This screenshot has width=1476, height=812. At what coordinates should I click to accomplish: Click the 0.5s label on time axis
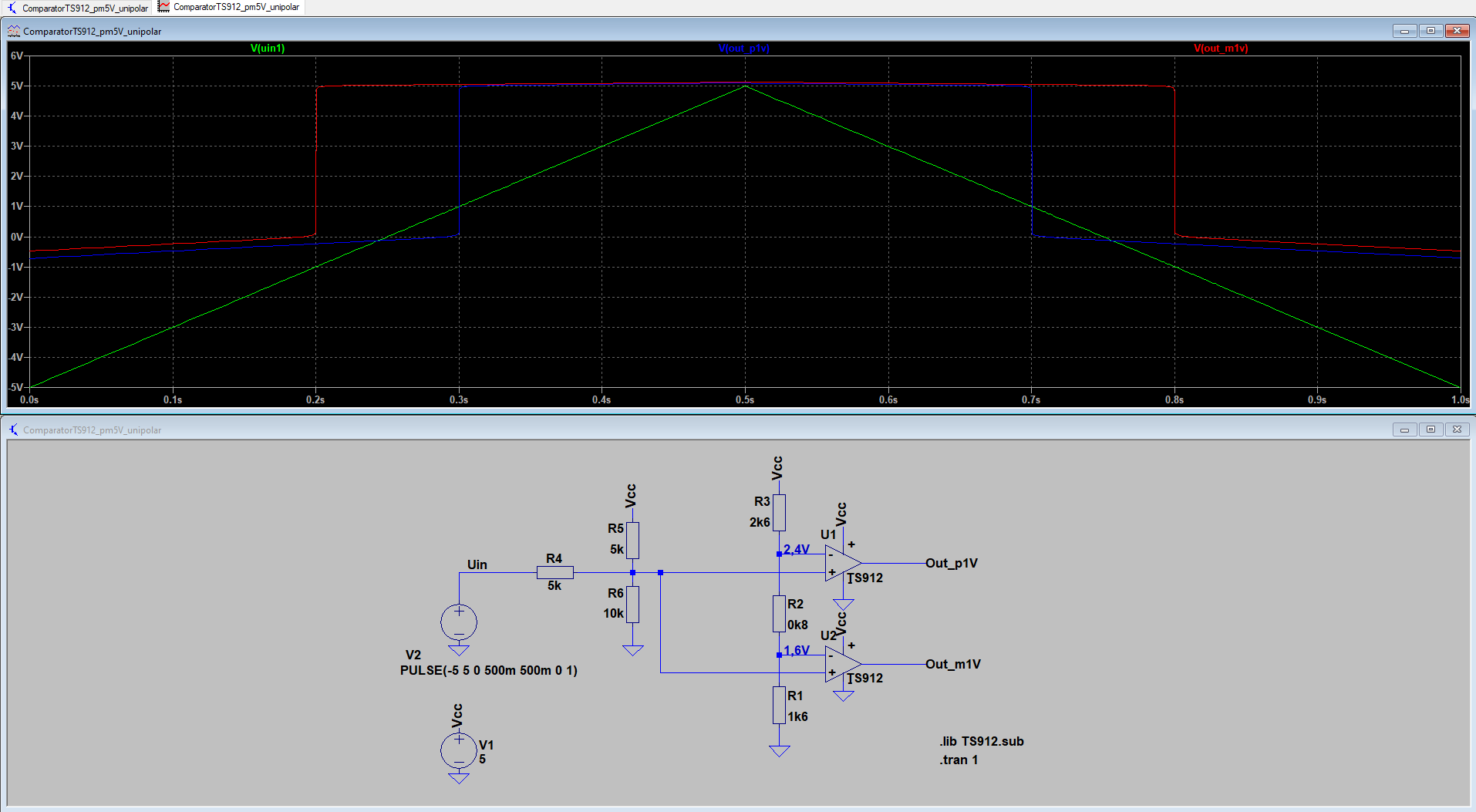coord(745,399)
